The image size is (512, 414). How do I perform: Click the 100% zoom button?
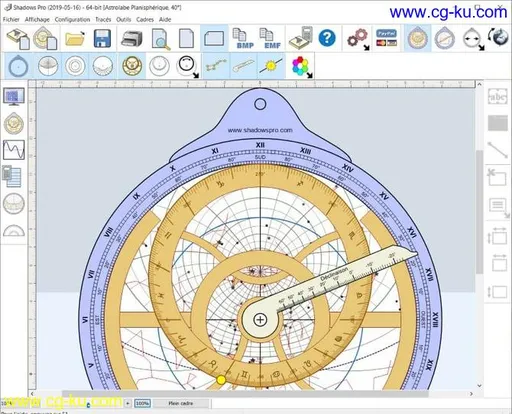point(142,404)
